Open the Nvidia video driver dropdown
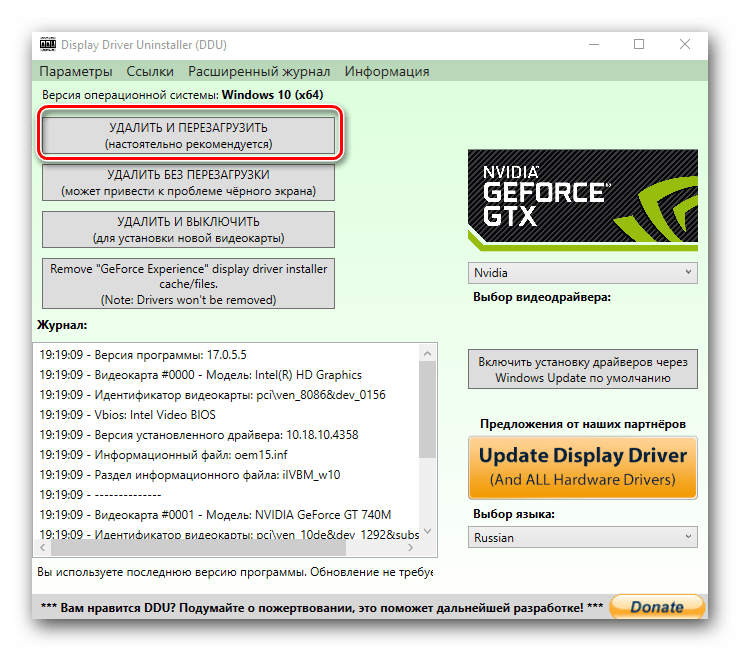Viewport: 740px width, 651px height. [583, 273]
